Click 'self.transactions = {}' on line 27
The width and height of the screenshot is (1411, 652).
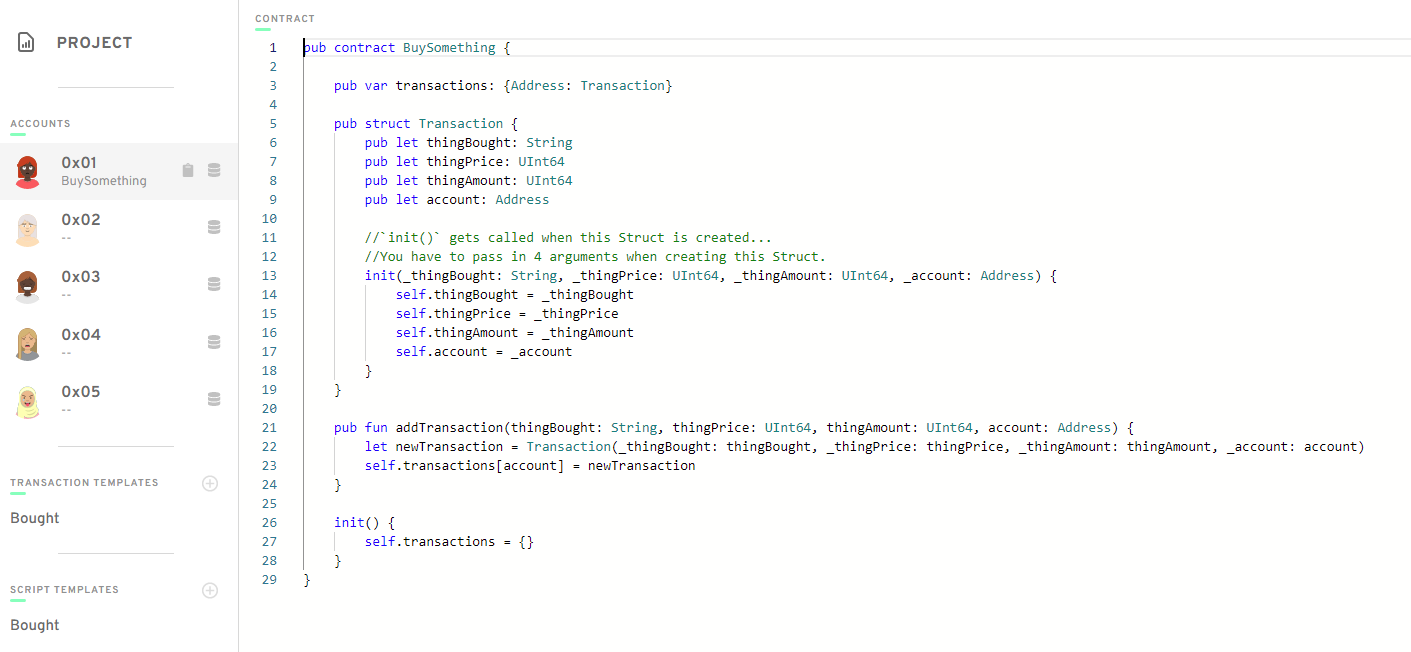click(x=449, y=541)
